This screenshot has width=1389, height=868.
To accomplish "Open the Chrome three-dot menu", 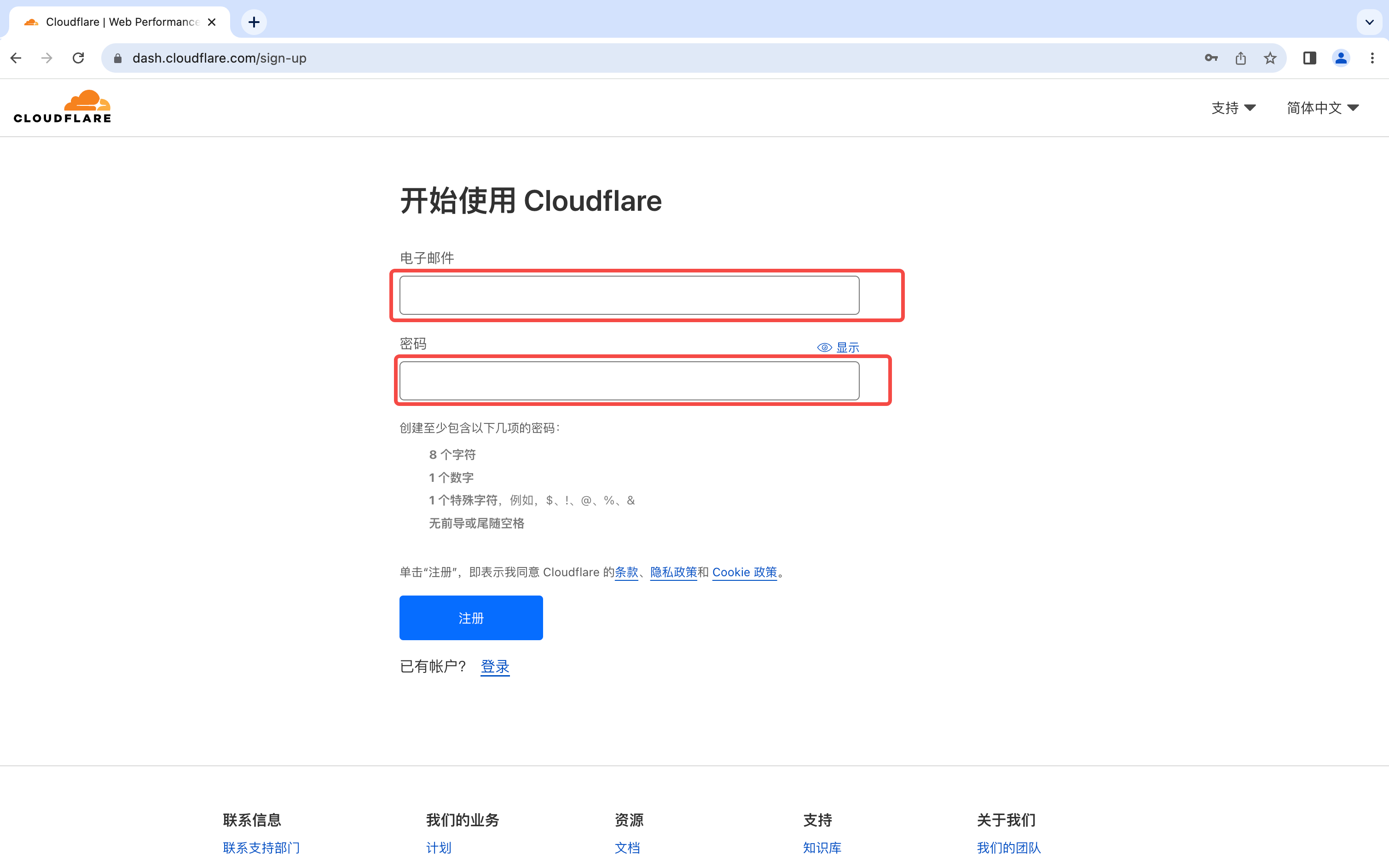I will coord(1372,58).
